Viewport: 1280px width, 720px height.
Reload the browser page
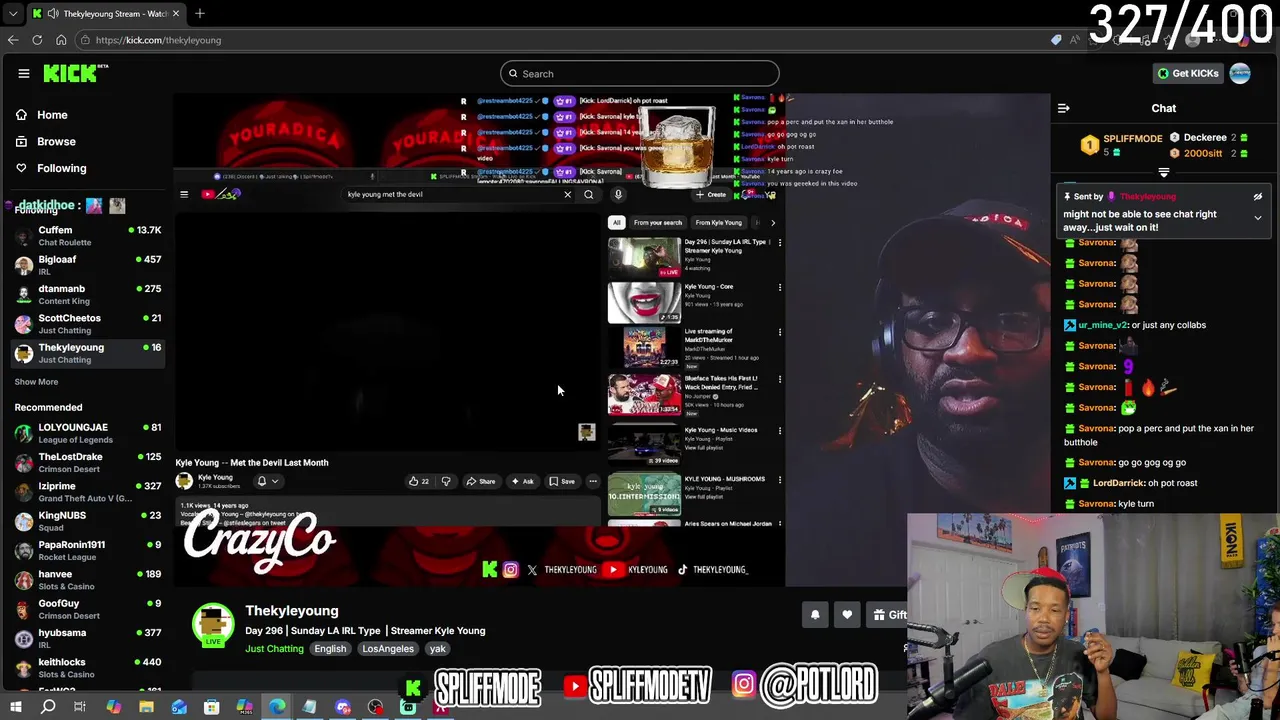tap(37, 40)
